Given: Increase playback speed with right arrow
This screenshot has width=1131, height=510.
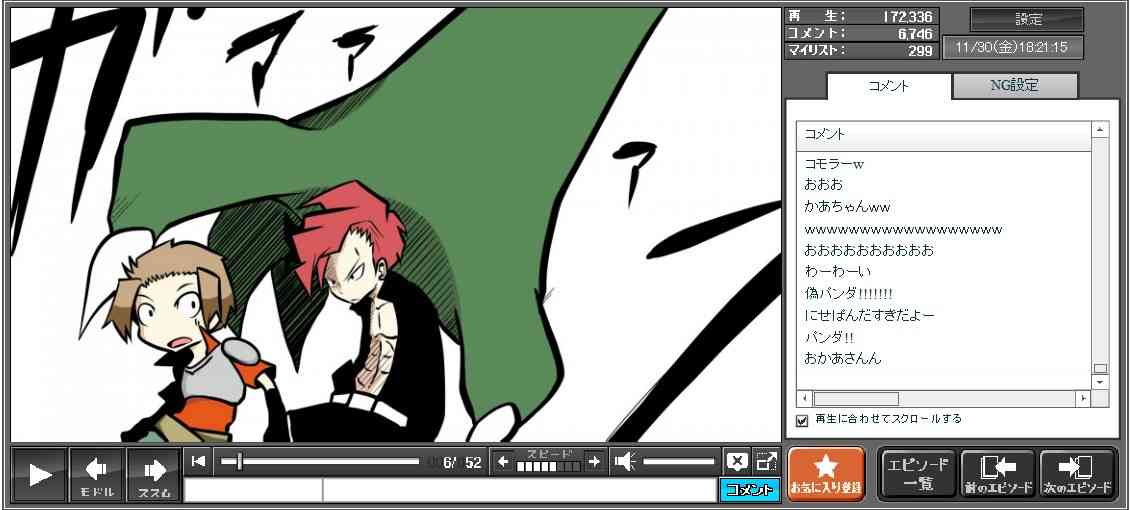Looking at the screenshot, I should coord(594,461).
